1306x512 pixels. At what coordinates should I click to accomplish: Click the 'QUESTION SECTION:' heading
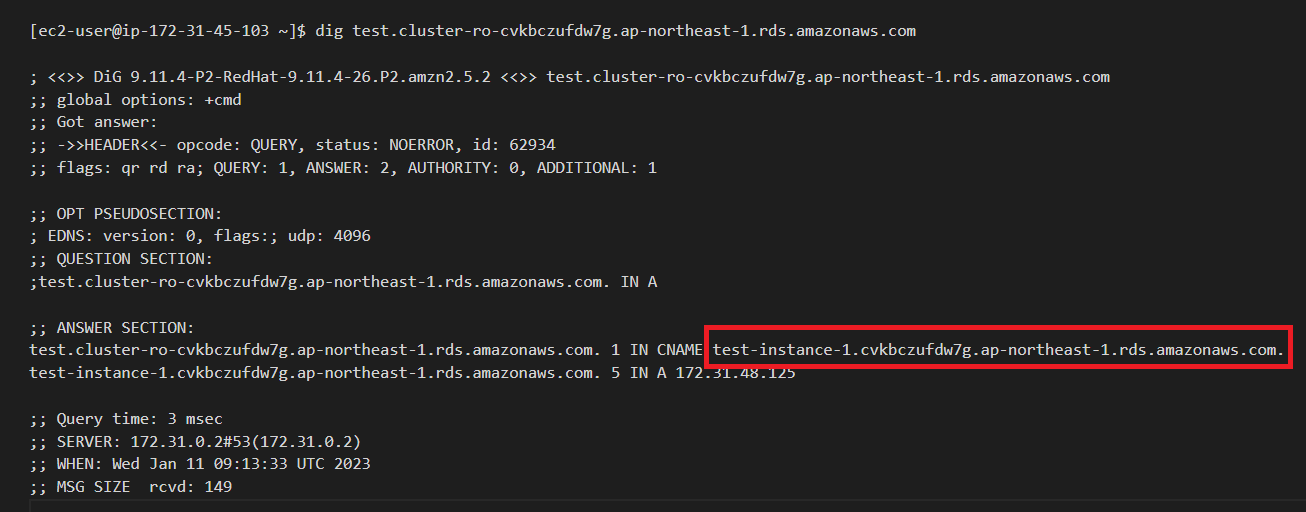pos(122,259)
